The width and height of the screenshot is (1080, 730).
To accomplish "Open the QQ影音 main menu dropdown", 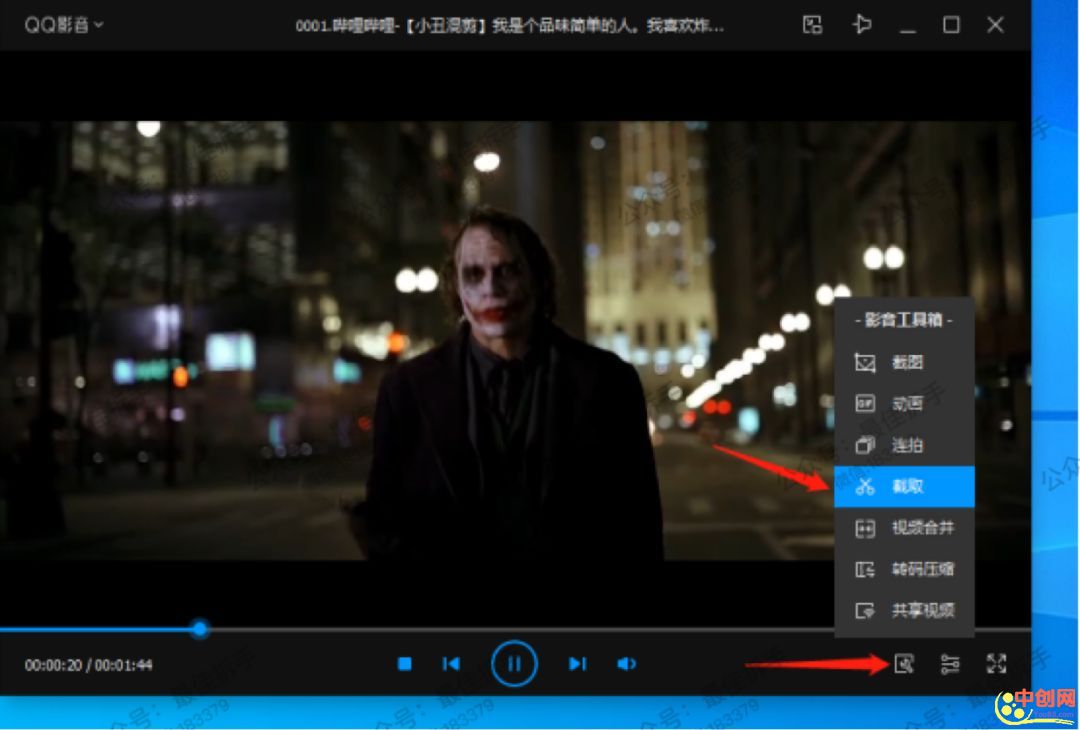I will pyautogui.click(x=64, y=25).
